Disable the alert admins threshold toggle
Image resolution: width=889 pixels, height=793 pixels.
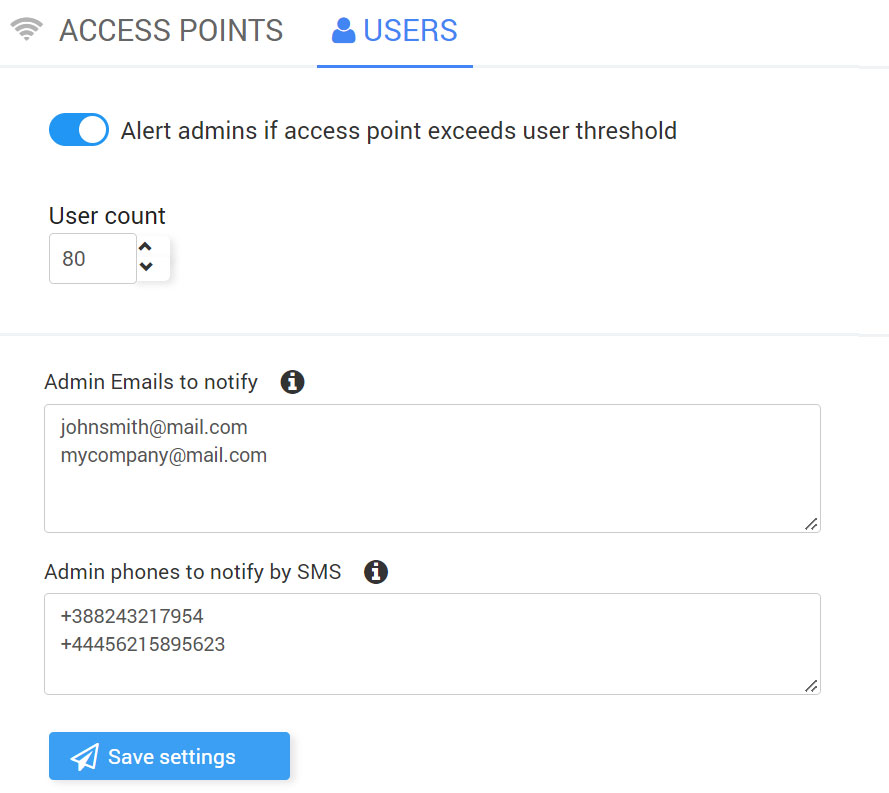[79, 130]
